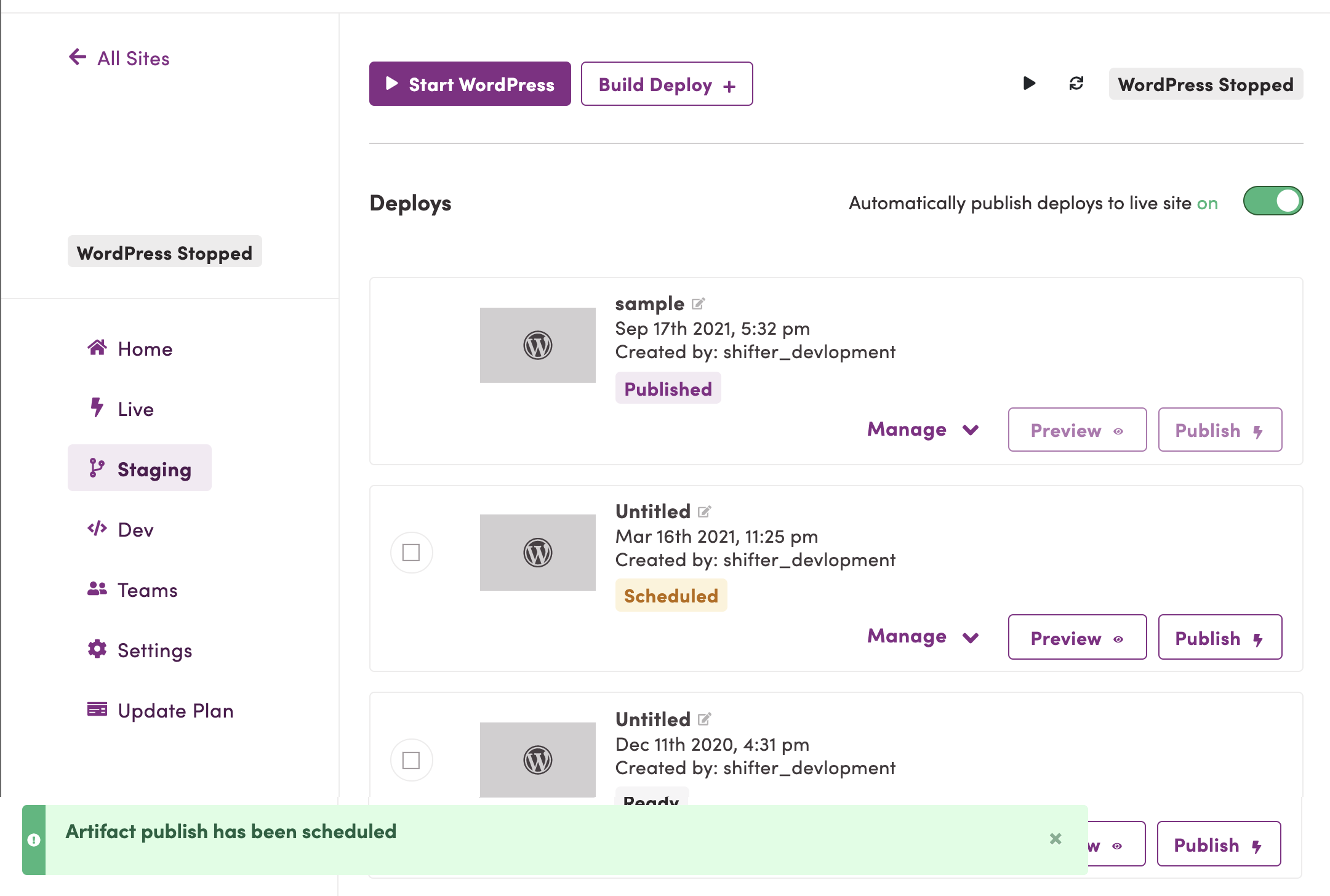Edit the Mar 16th Untitled name icon
This screenshot has height=896, width=1330.
click(705, 511)
